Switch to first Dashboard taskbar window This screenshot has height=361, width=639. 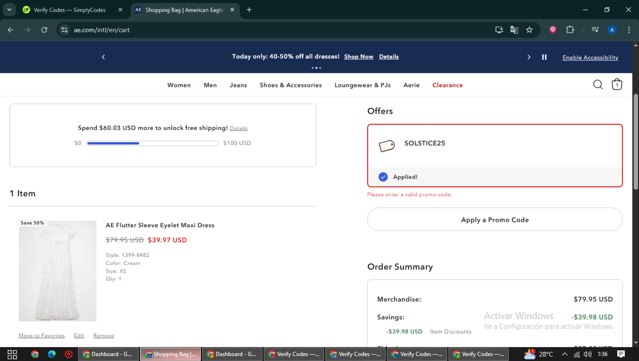tap(109, 354)
